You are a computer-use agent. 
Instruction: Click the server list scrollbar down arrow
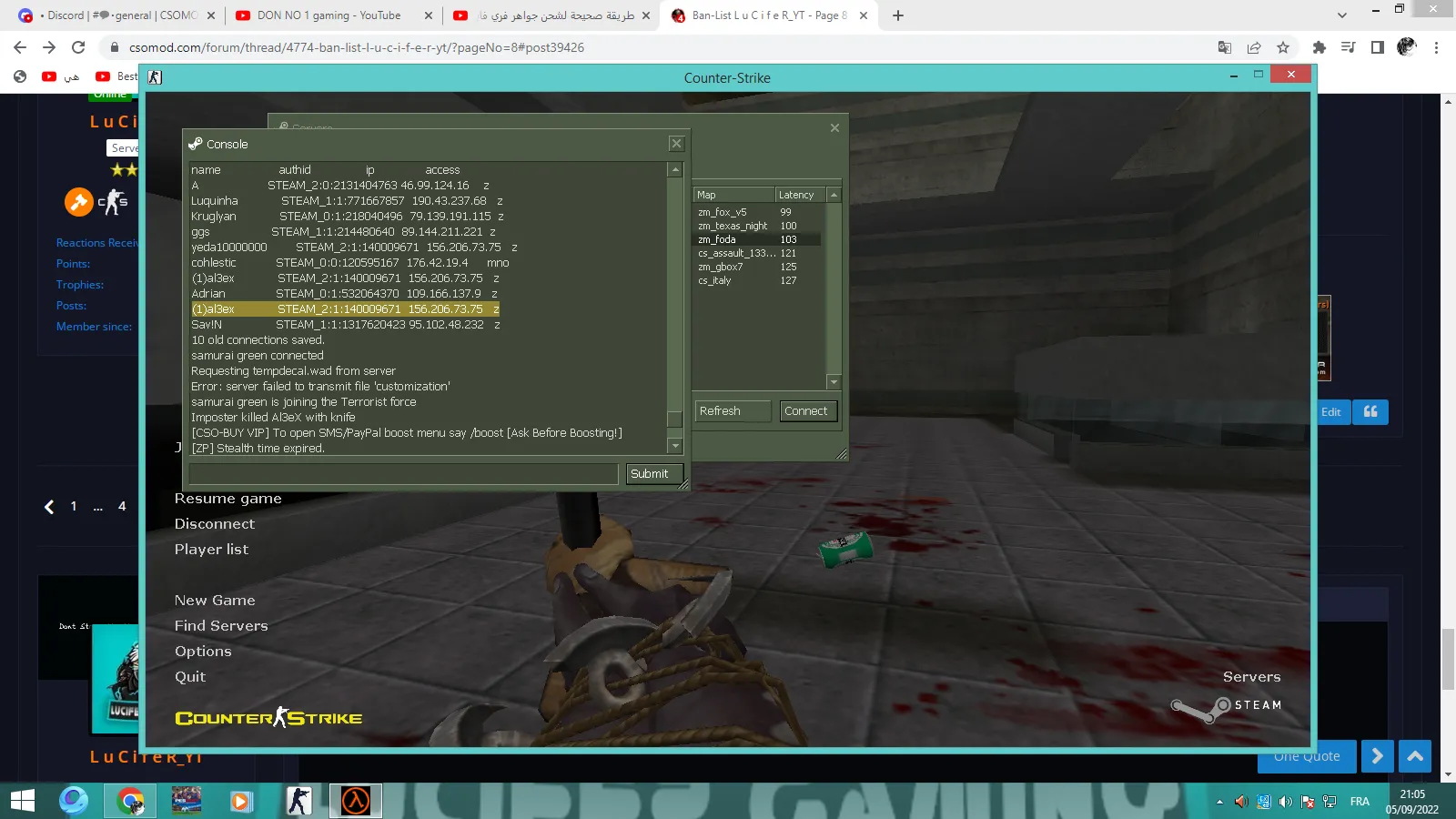click(834, 382)
